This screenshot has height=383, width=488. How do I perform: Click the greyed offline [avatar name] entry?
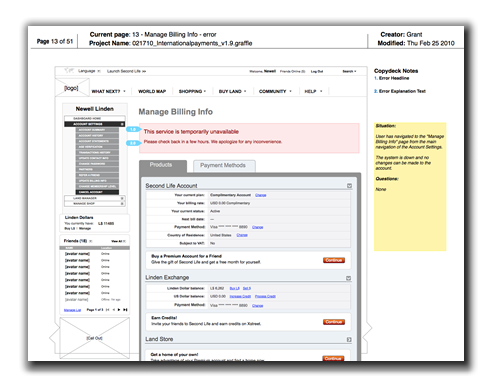click(x=77, y=299)
